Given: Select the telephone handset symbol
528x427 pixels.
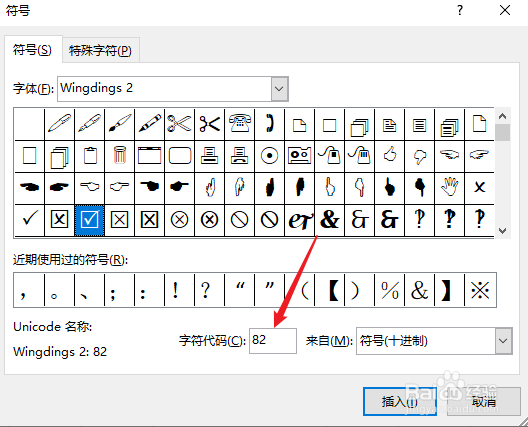Looking at the screenshot, I should point(269,124).
